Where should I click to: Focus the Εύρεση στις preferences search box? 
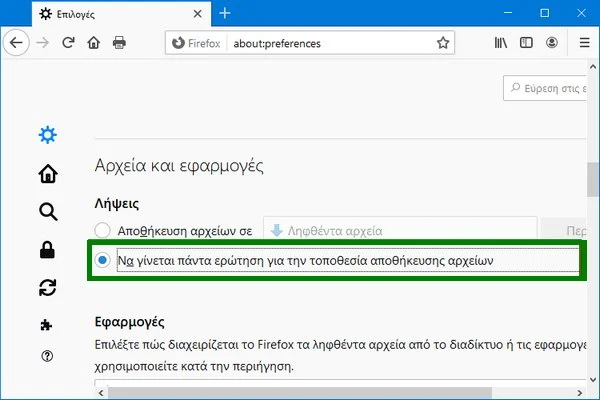tap(545, 88)
